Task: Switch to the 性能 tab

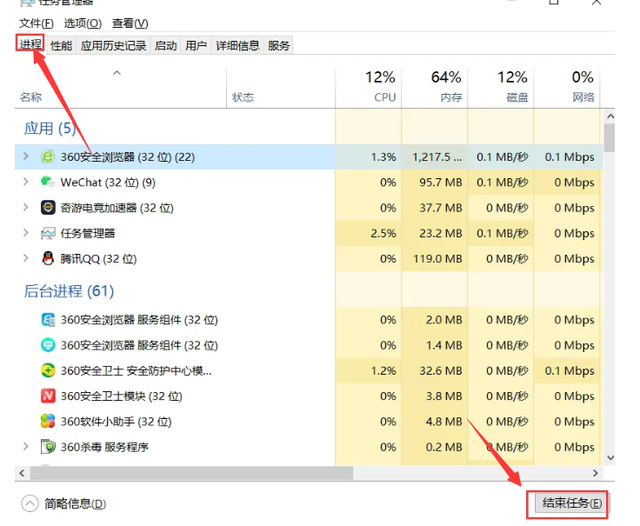Action: tap(61, 45)
